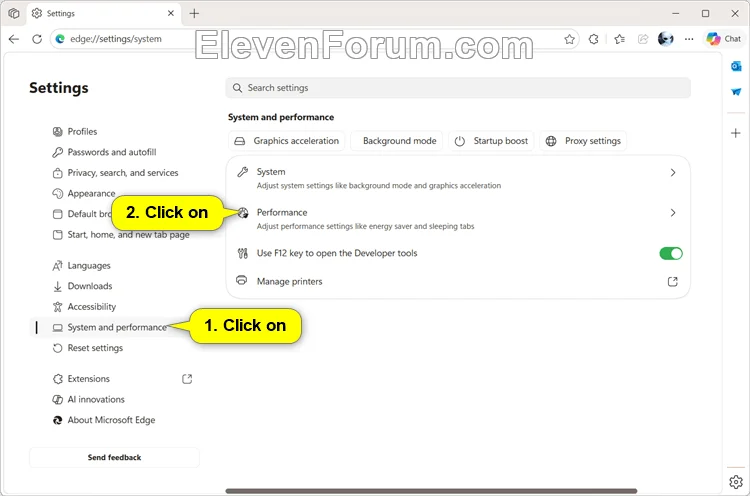Open the Performance settings row
The width and height of the screenshot is (750, 496).
click(458, 219)
